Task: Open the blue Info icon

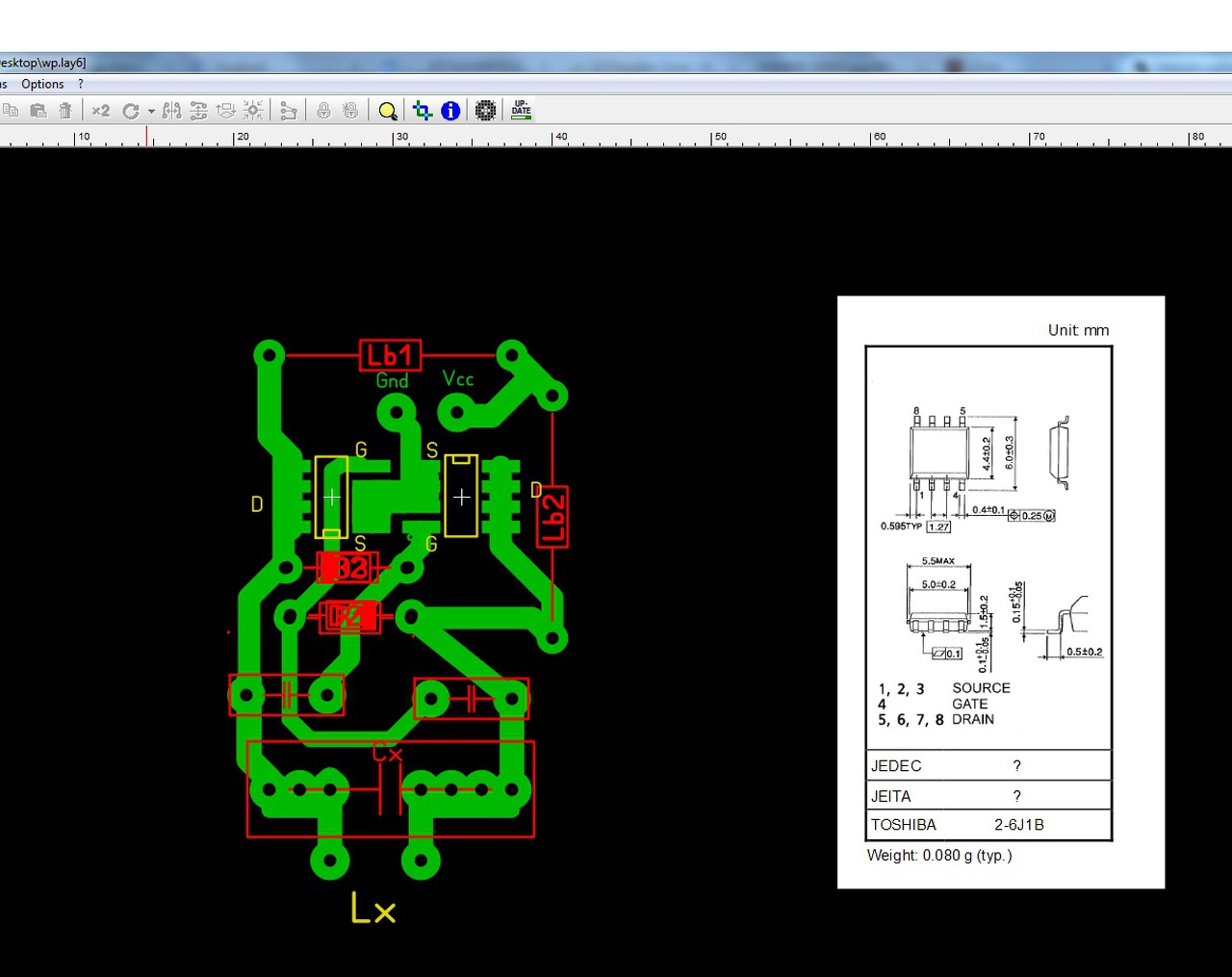Action: coord(450,111)
